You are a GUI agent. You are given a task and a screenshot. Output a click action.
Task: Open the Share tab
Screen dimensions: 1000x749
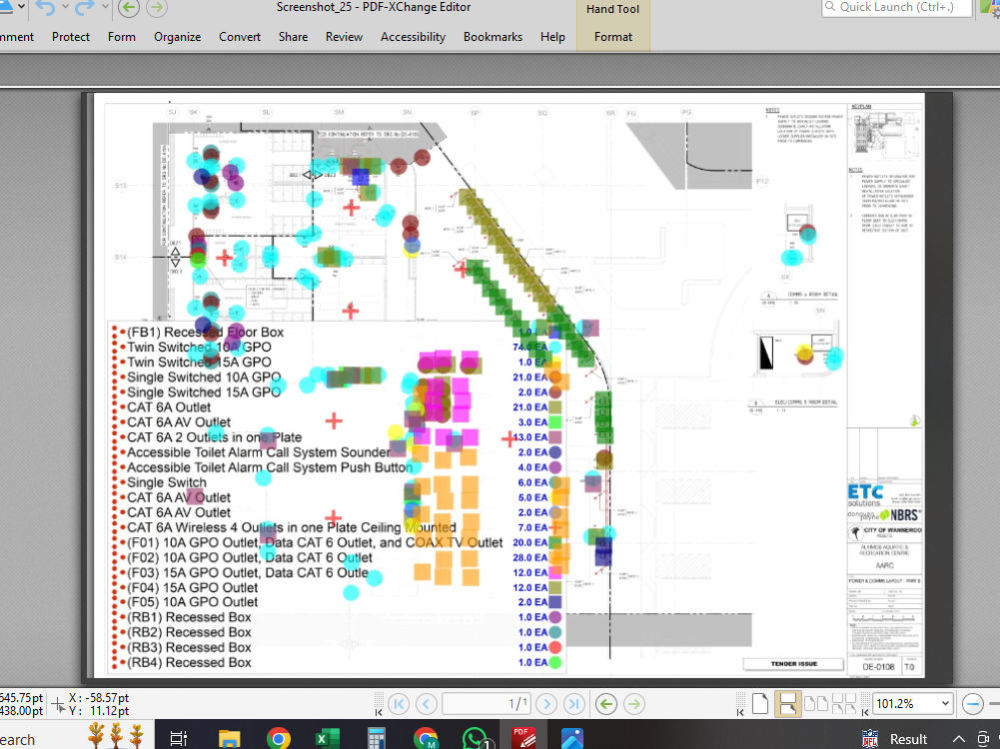pyautogui.click(x=293, y=37)
